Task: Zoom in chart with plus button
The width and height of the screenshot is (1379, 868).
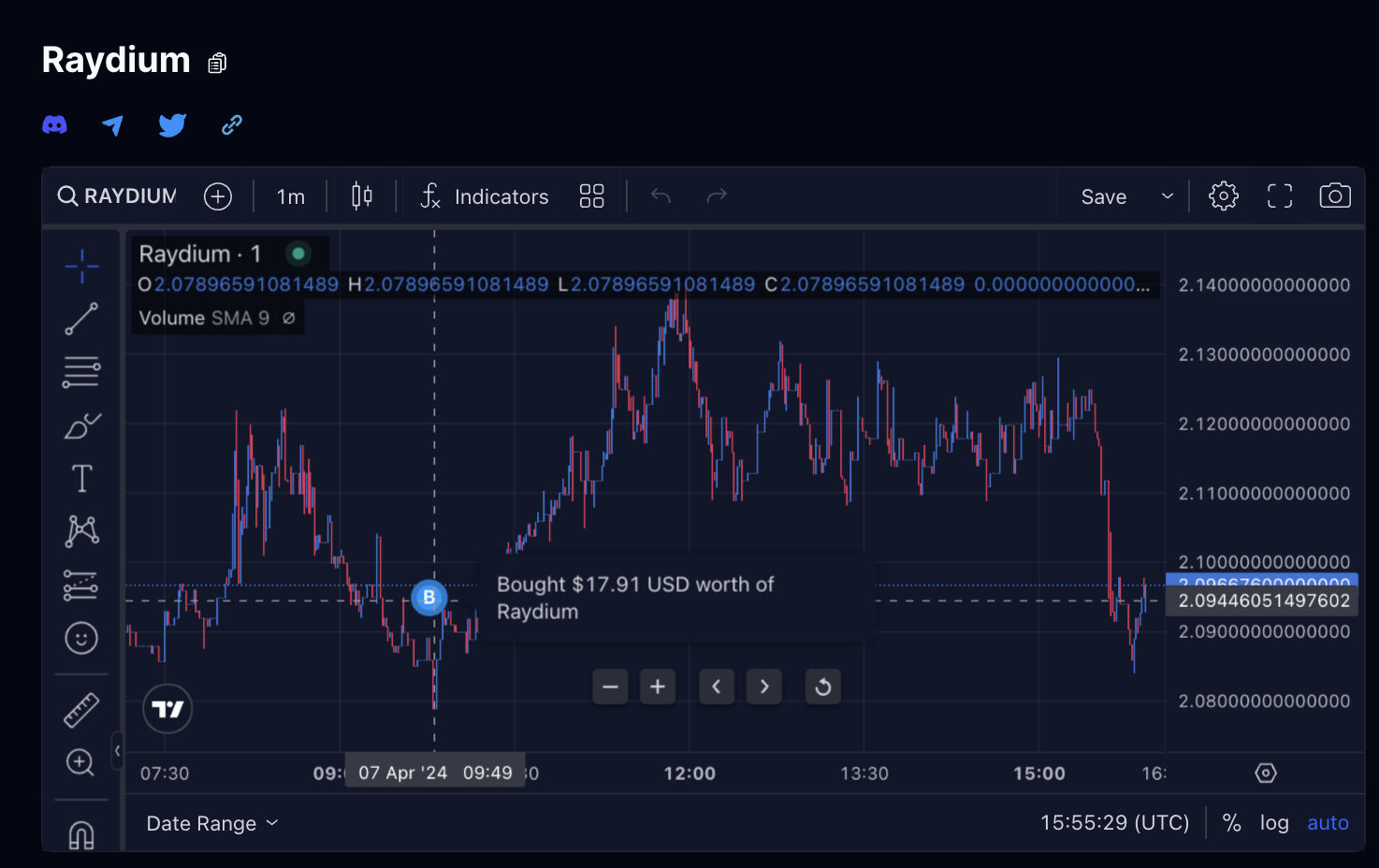Action: (658, 687)
